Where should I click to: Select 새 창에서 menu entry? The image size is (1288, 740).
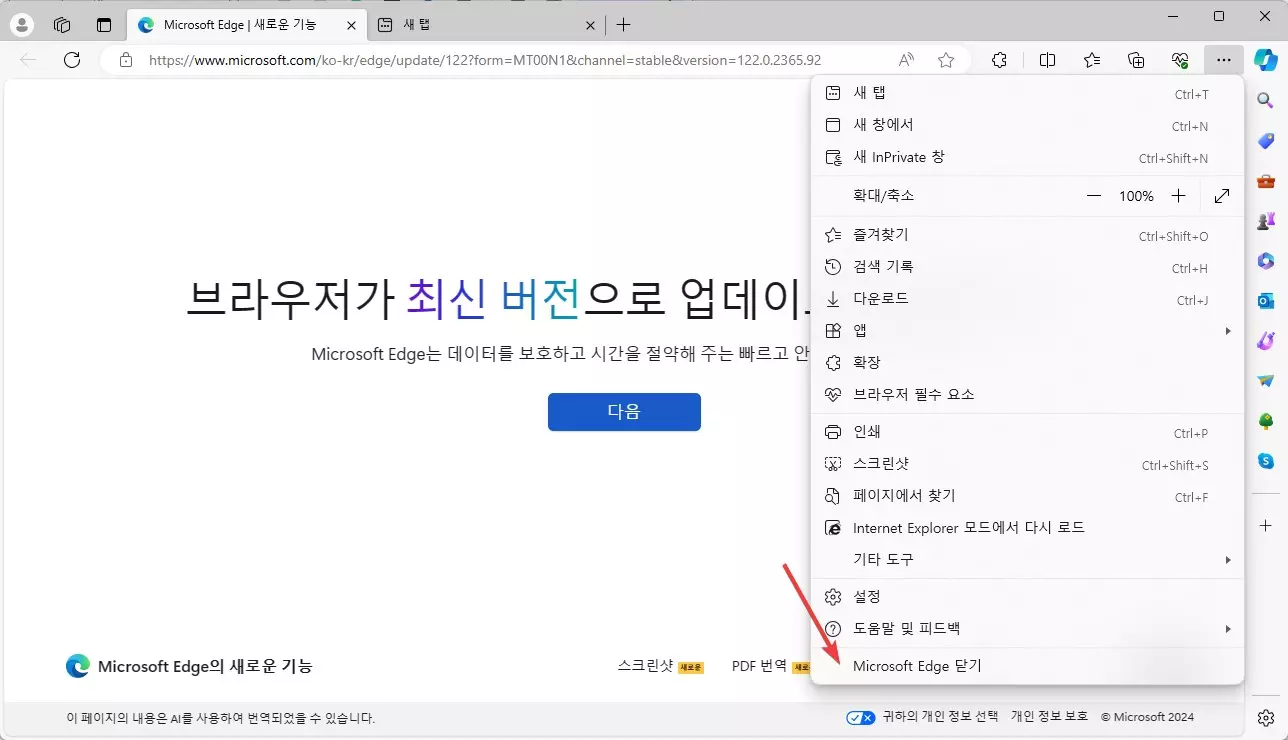tap(1028, 126)
